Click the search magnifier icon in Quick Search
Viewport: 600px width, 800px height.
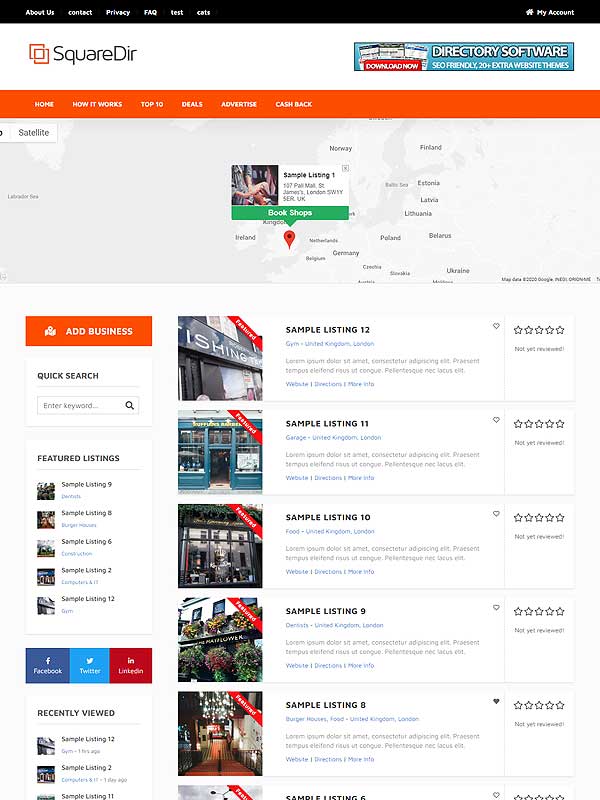pos(129,406)
